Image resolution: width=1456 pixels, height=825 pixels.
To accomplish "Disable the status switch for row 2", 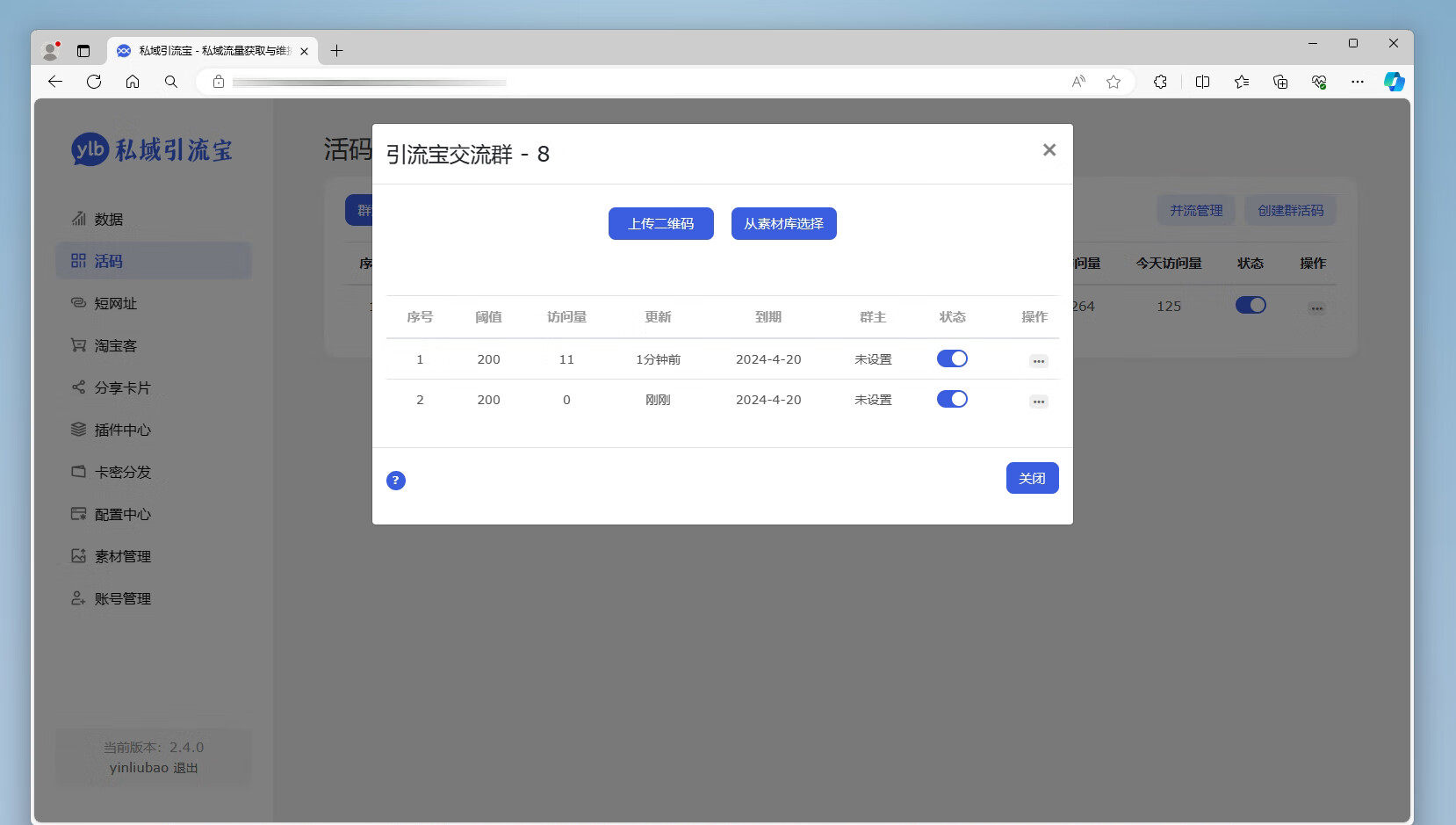I will click(x=952, y=399).
